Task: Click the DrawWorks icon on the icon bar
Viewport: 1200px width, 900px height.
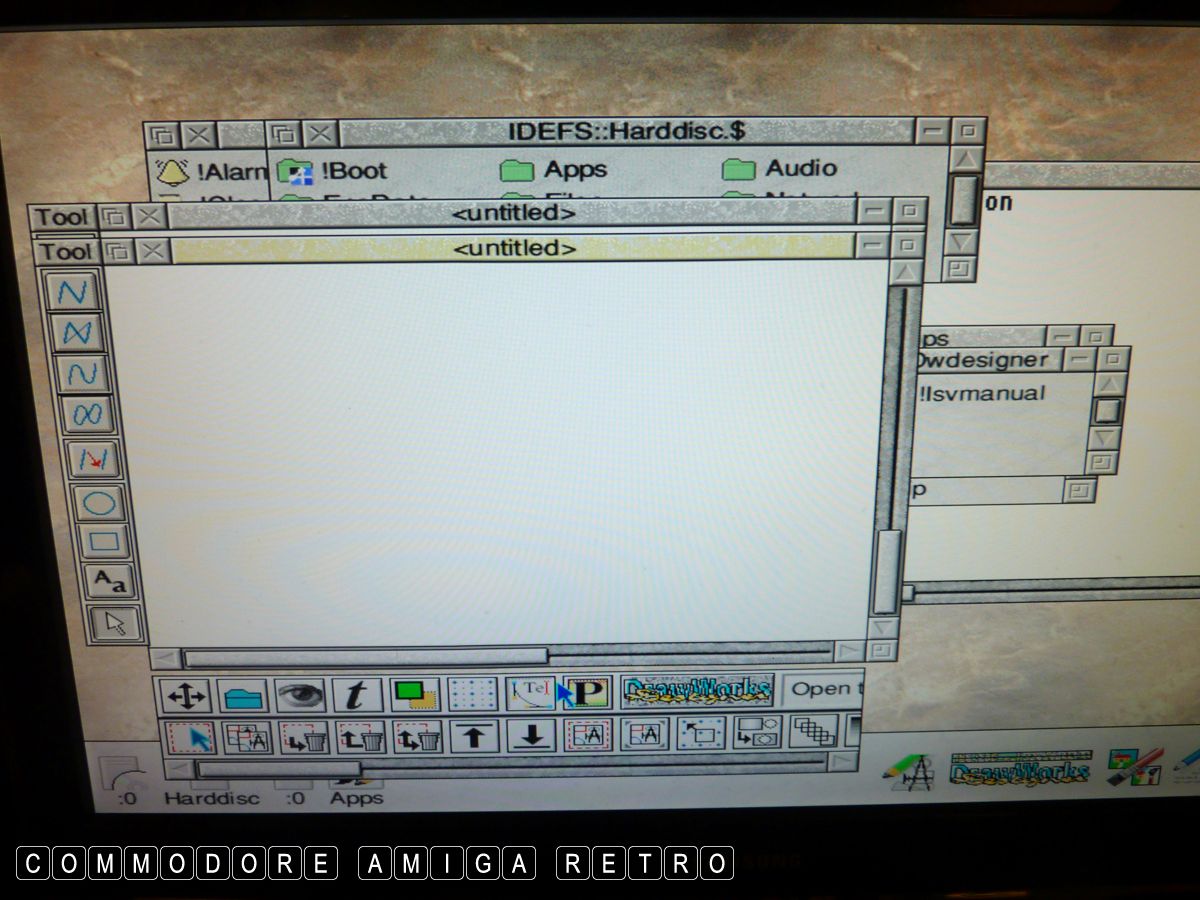Action: click(x=1019, y=771)
